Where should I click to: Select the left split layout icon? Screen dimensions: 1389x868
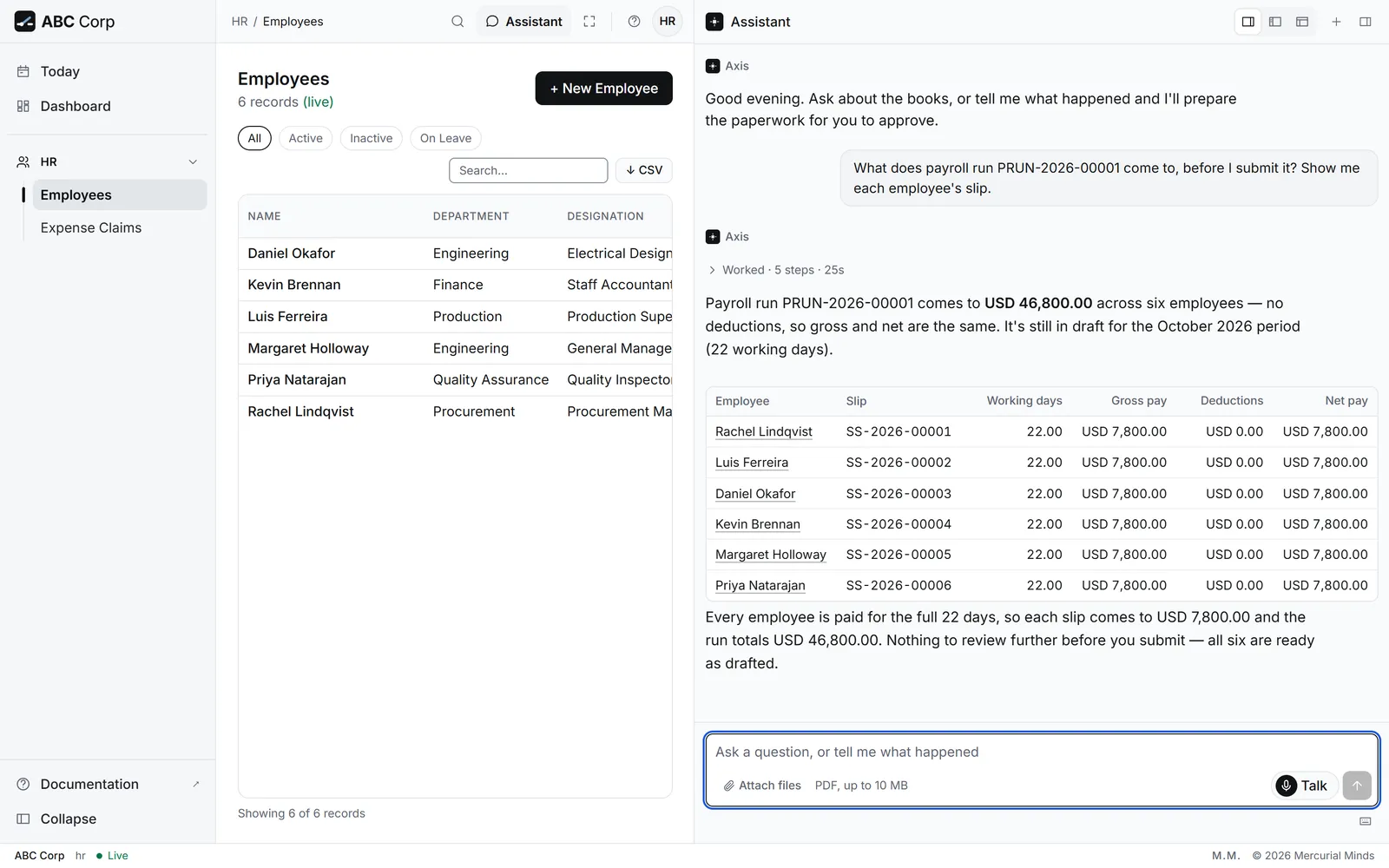1275,22
